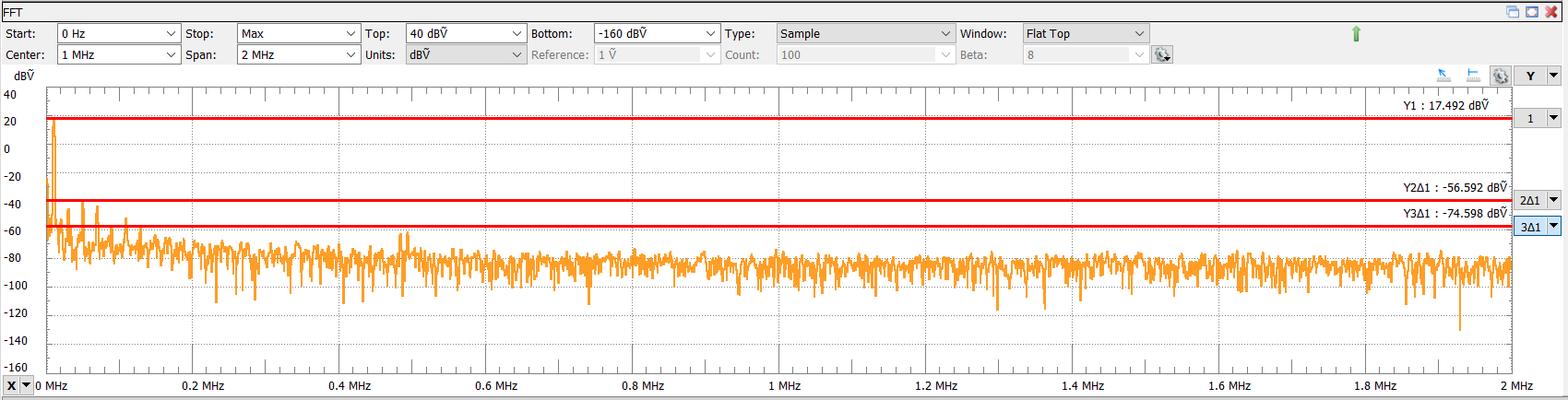1568x400 pixels.
Task: Click the blue arrow cursor tool icon
Action: [1443, 76]
